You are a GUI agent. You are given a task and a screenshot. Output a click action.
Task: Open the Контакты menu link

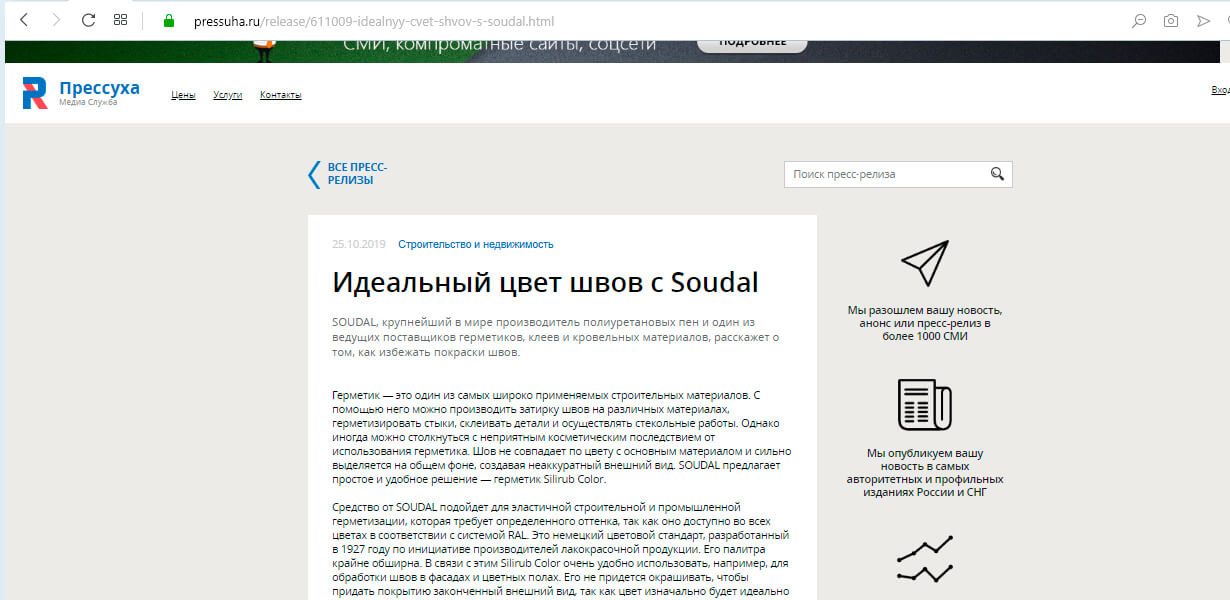pos(280,95)
